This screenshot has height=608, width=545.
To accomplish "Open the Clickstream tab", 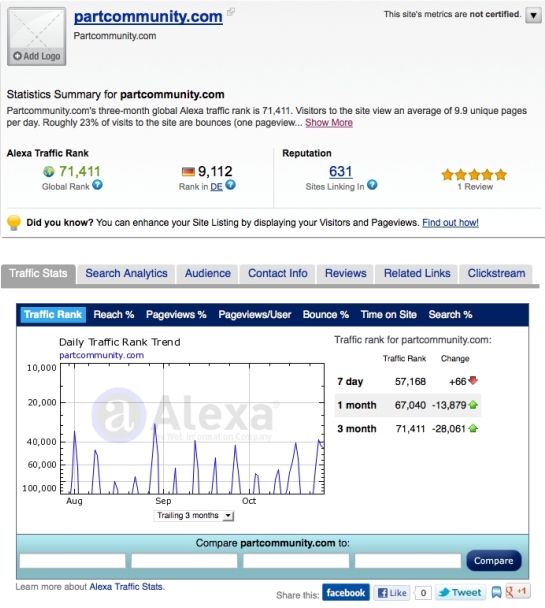I will click(x=496, y=273).
